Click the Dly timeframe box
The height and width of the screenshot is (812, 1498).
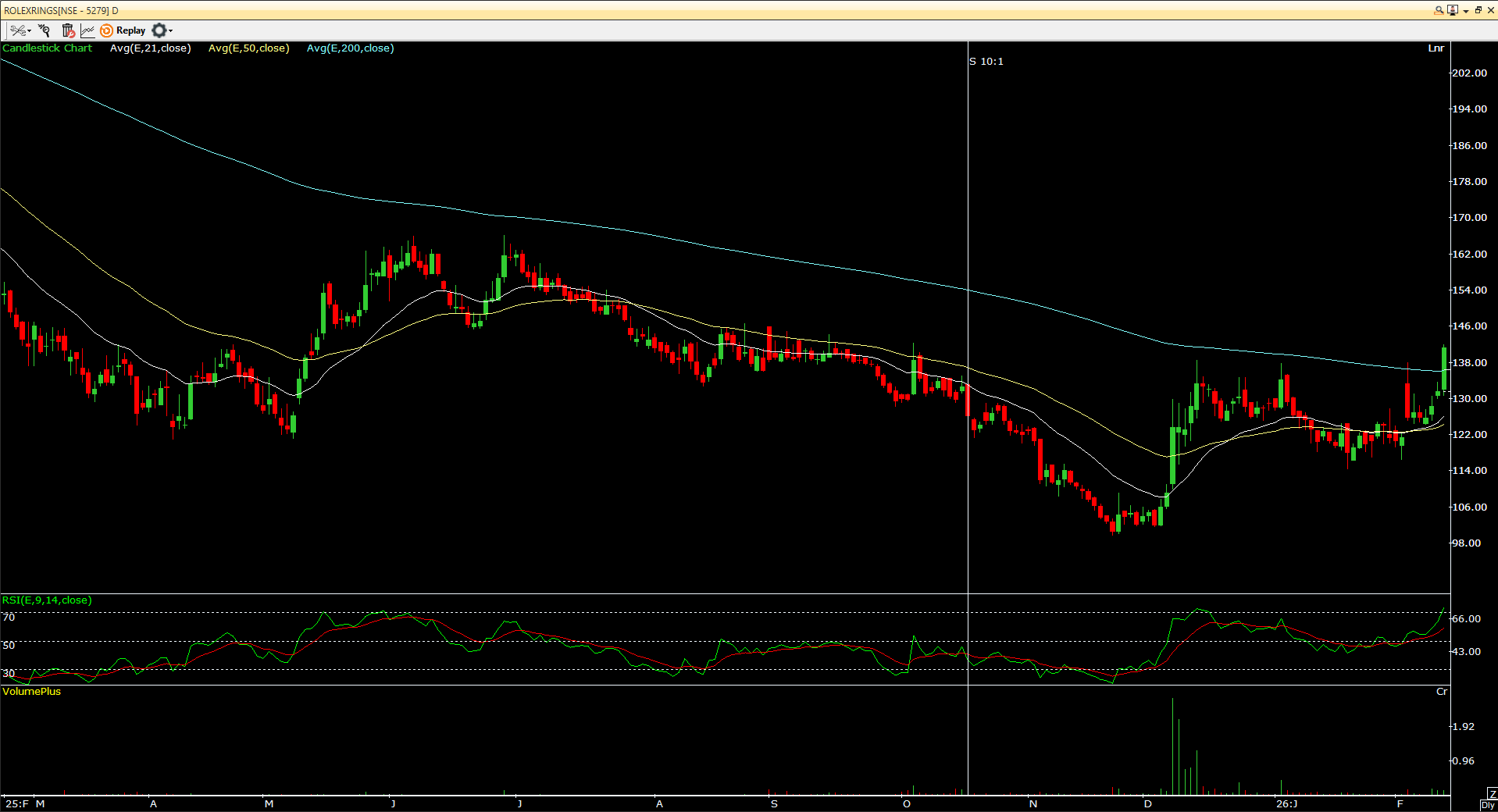click(x=1488, y=805)
